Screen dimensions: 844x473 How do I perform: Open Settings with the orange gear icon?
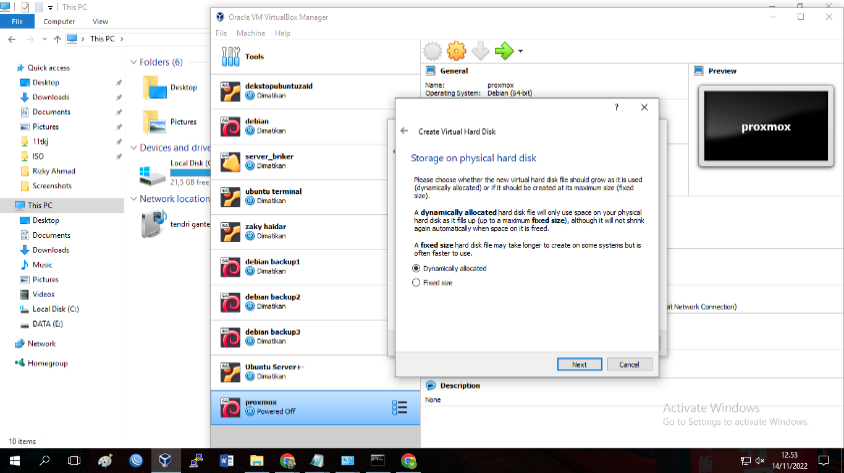(x=456, y=51)
